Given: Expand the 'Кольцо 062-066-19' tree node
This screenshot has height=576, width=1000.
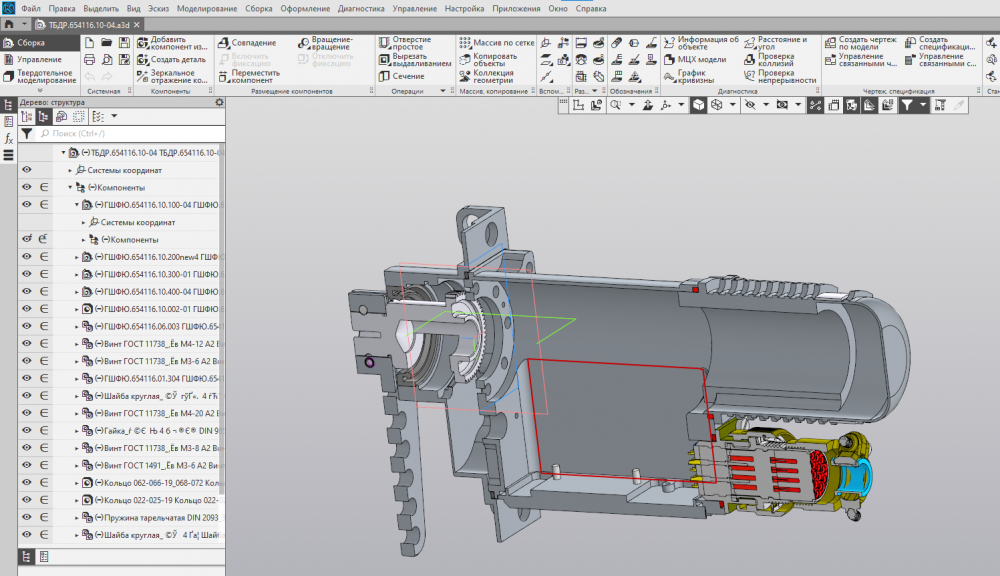Looking at the screenshot, I should tap(77, 483).
